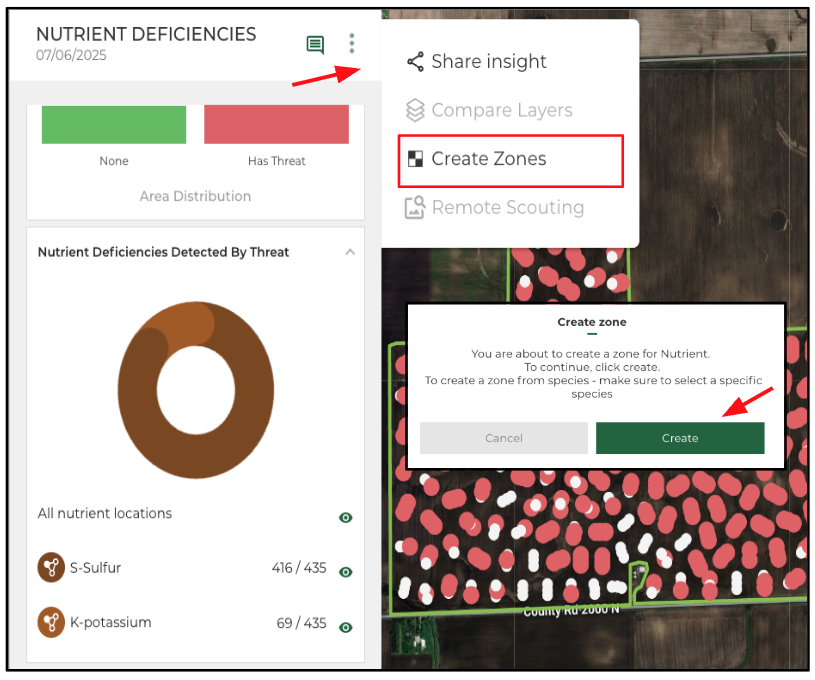
Task: Click the 'K-potassium' row label
Action: click(111, 622)
